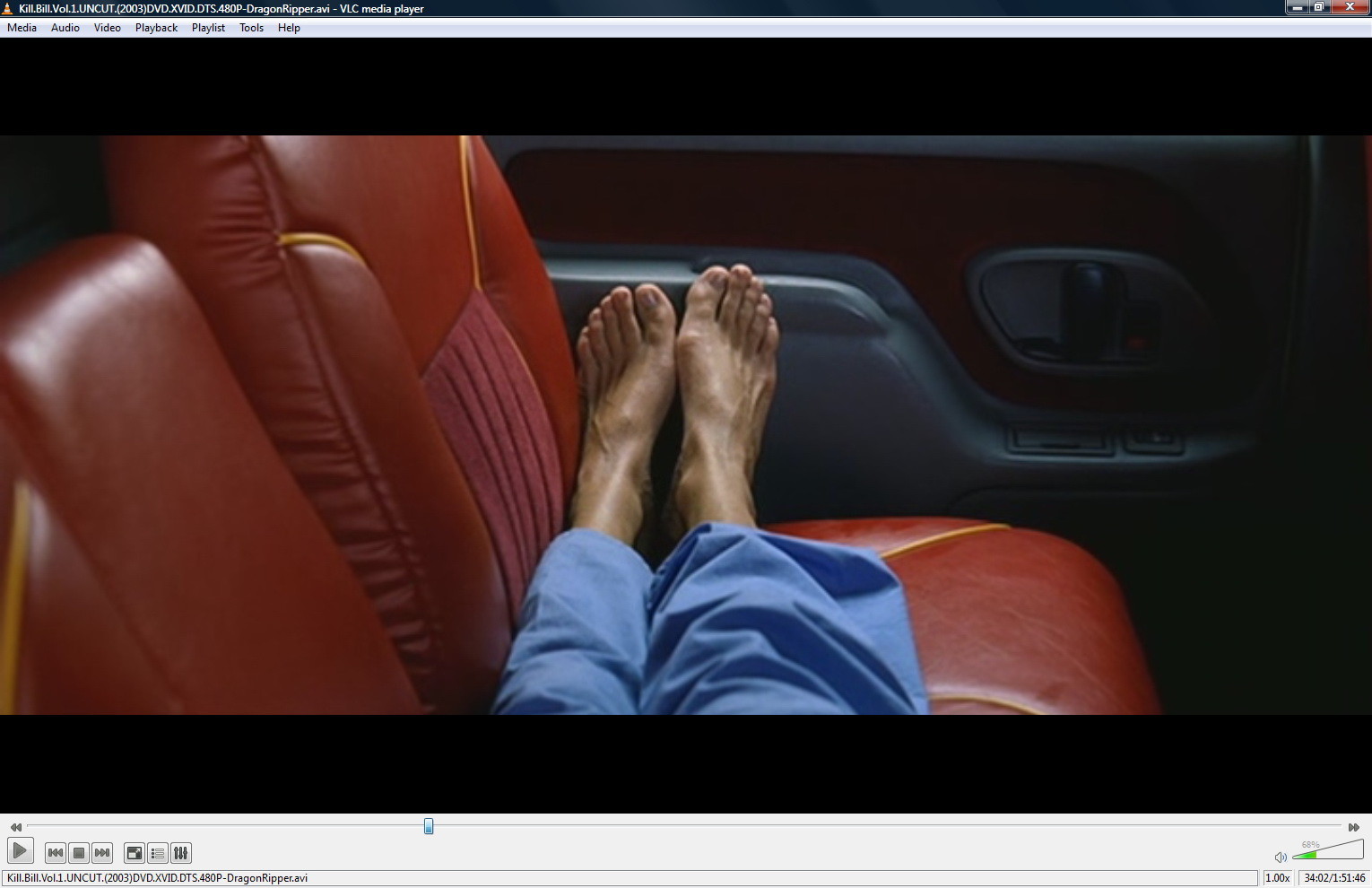Image resolution: width=1372 pixels, height=888 pixels.
Task: Toggle fullscreen video mode
Action: (x=135, y=853)
